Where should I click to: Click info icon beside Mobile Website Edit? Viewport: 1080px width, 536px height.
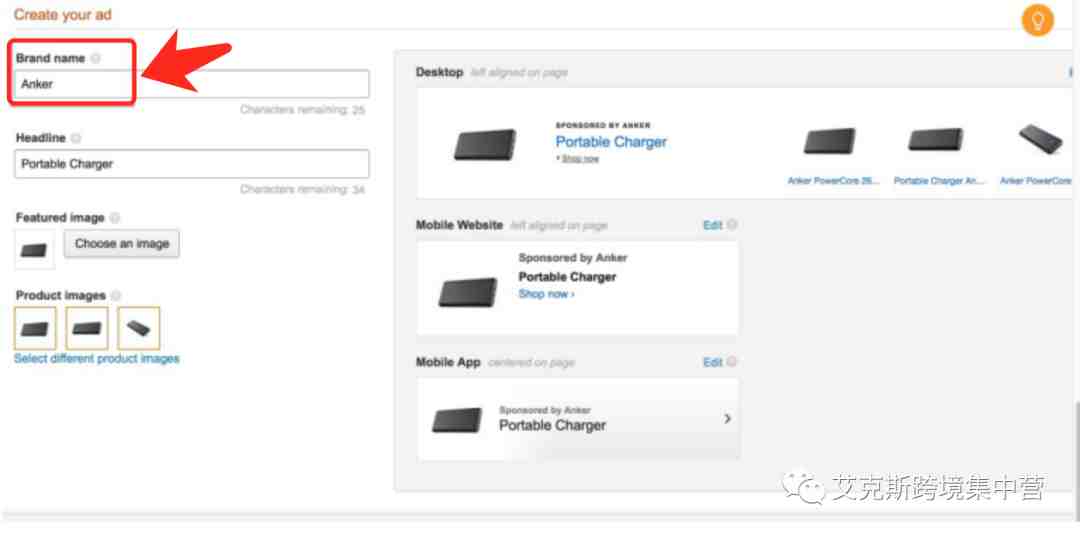732,225
